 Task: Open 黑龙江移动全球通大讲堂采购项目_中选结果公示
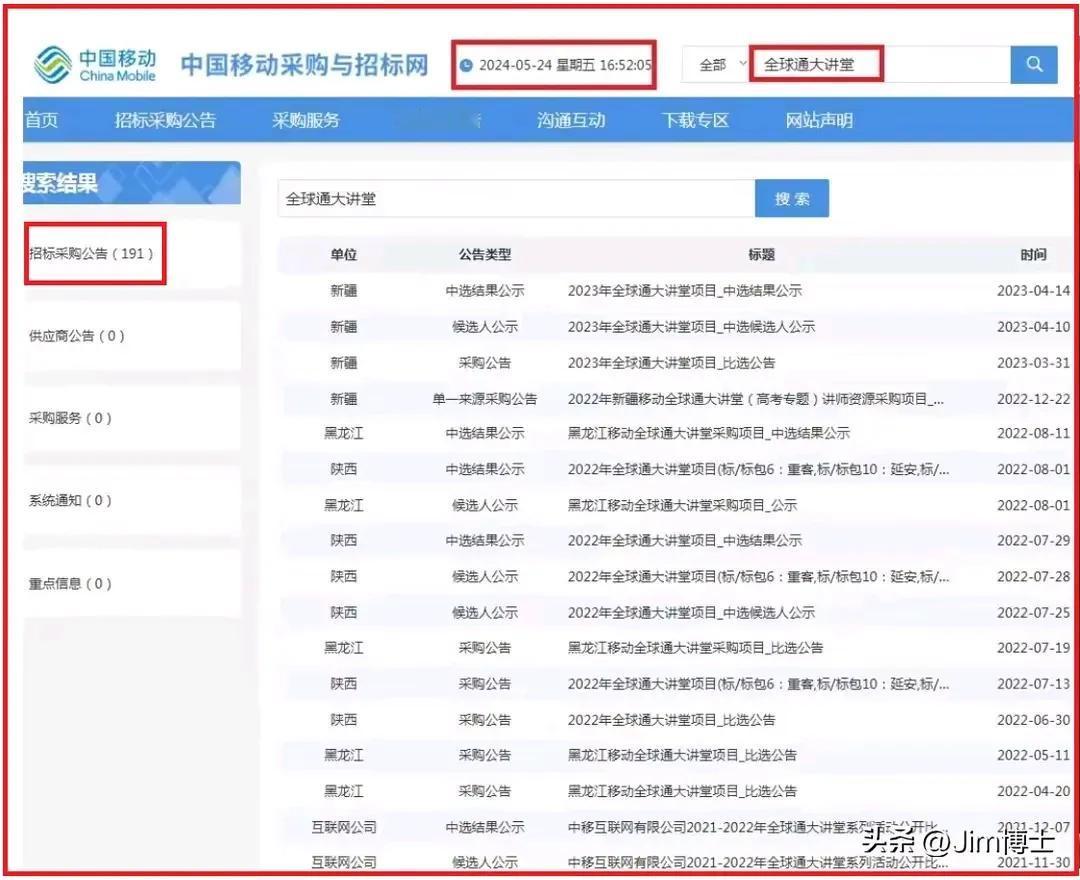708,433
